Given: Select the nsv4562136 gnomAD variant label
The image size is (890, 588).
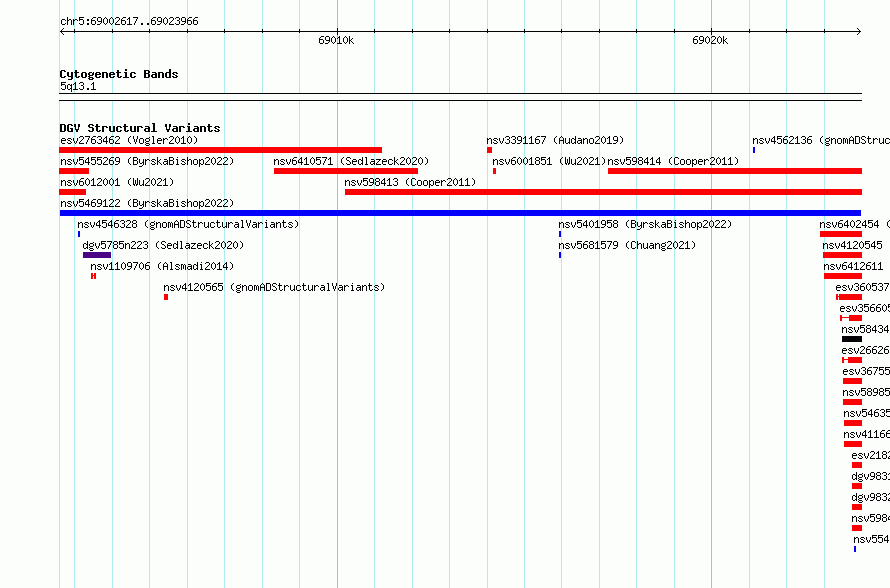Looking at the screenshot, I should 821,140.
